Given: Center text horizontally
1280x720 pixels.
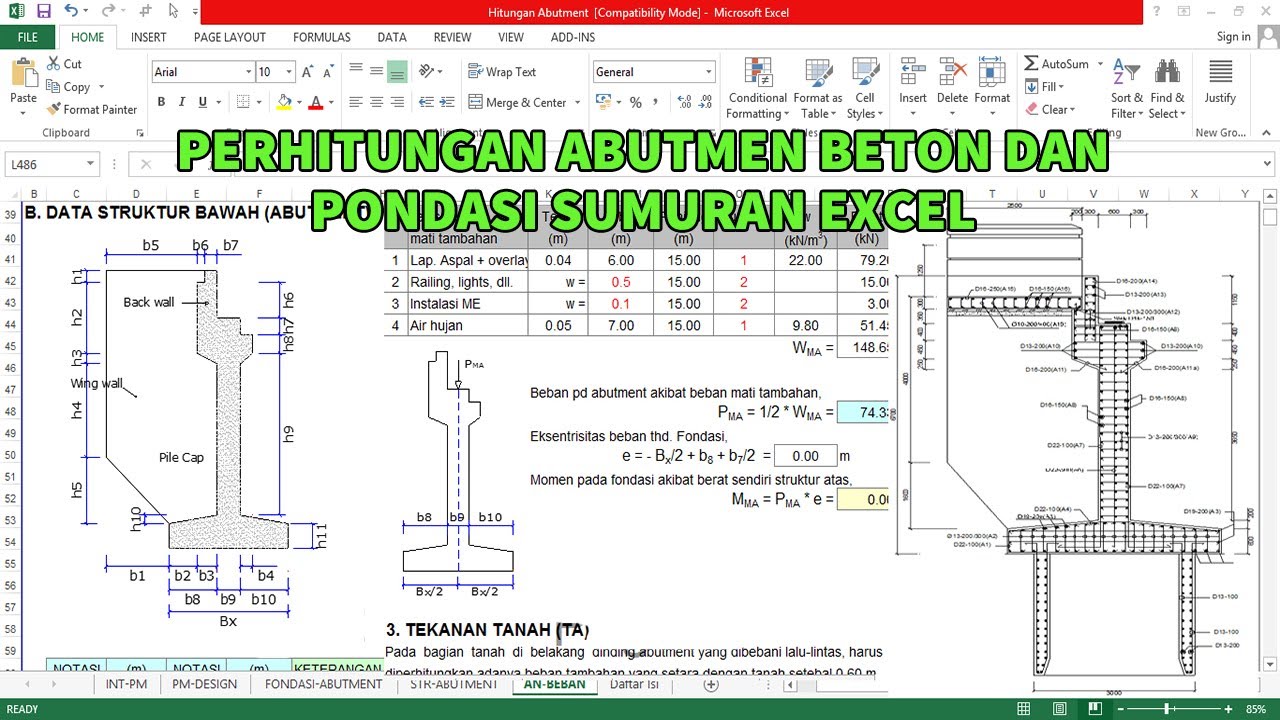Looking at the screenshot, I should [377, 102].
